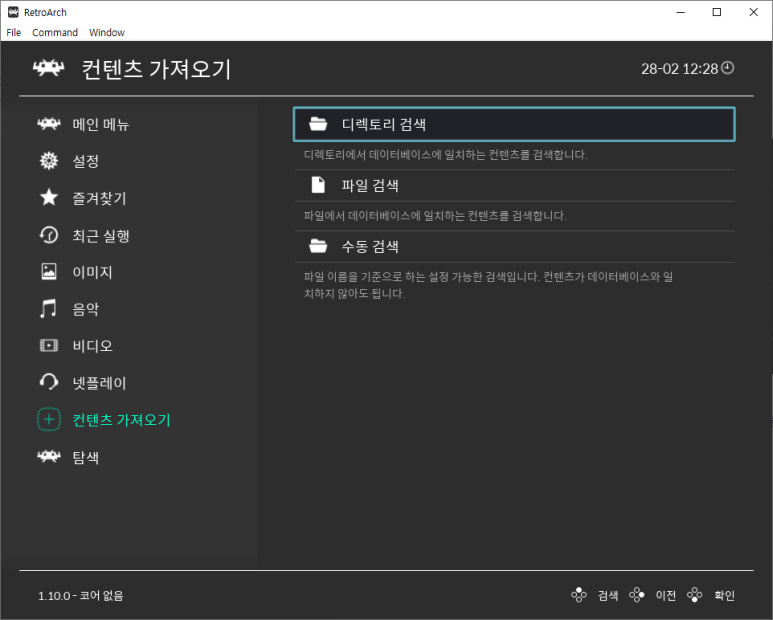Select 컨텐츠 가져오기 sidebar entry
This screenshot has height=620, width=773.
pyautogui.click(x=121, y=420)
